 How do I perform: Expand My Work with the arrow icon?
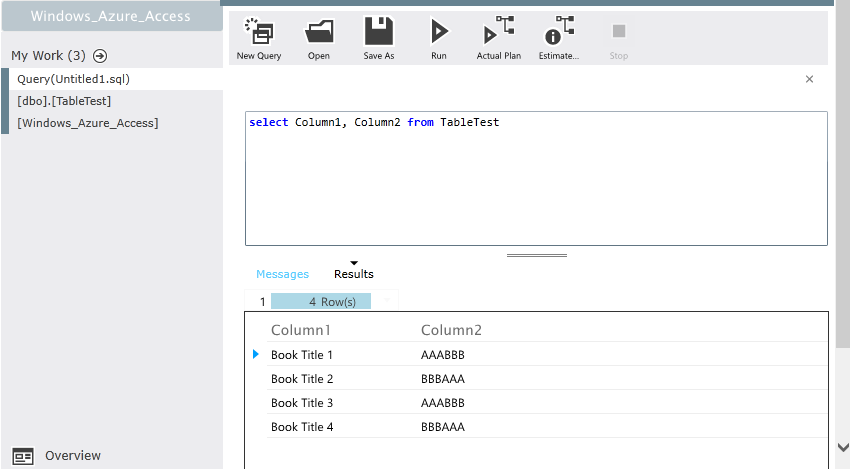click(100, 56)
